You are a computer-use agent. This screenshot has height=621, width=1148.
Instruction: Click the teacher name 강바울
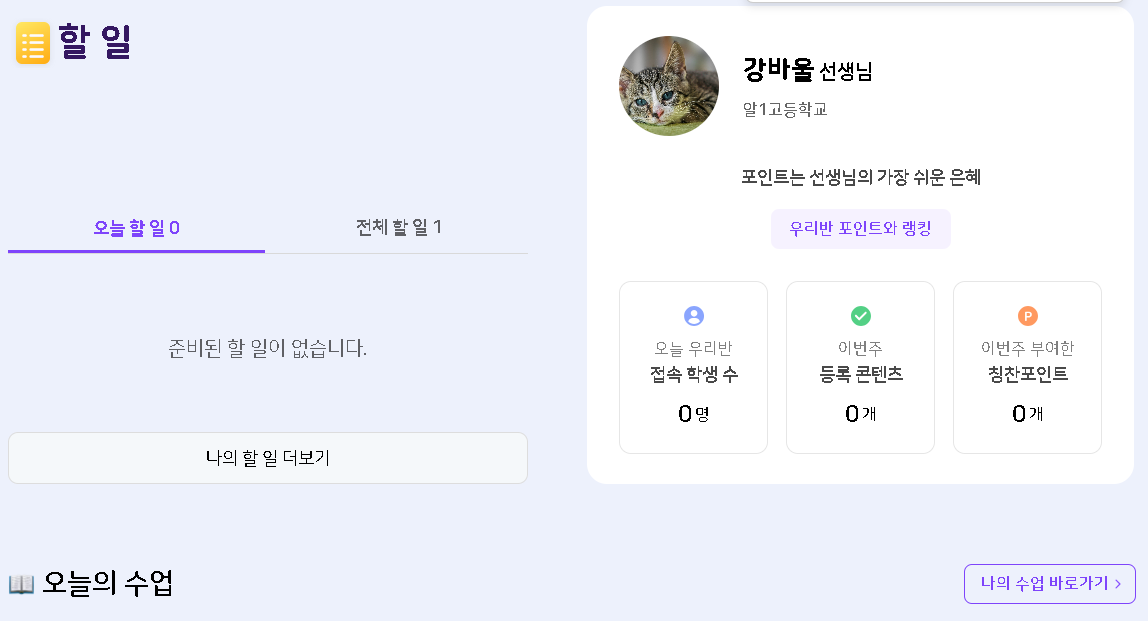[x=778, y=70]
